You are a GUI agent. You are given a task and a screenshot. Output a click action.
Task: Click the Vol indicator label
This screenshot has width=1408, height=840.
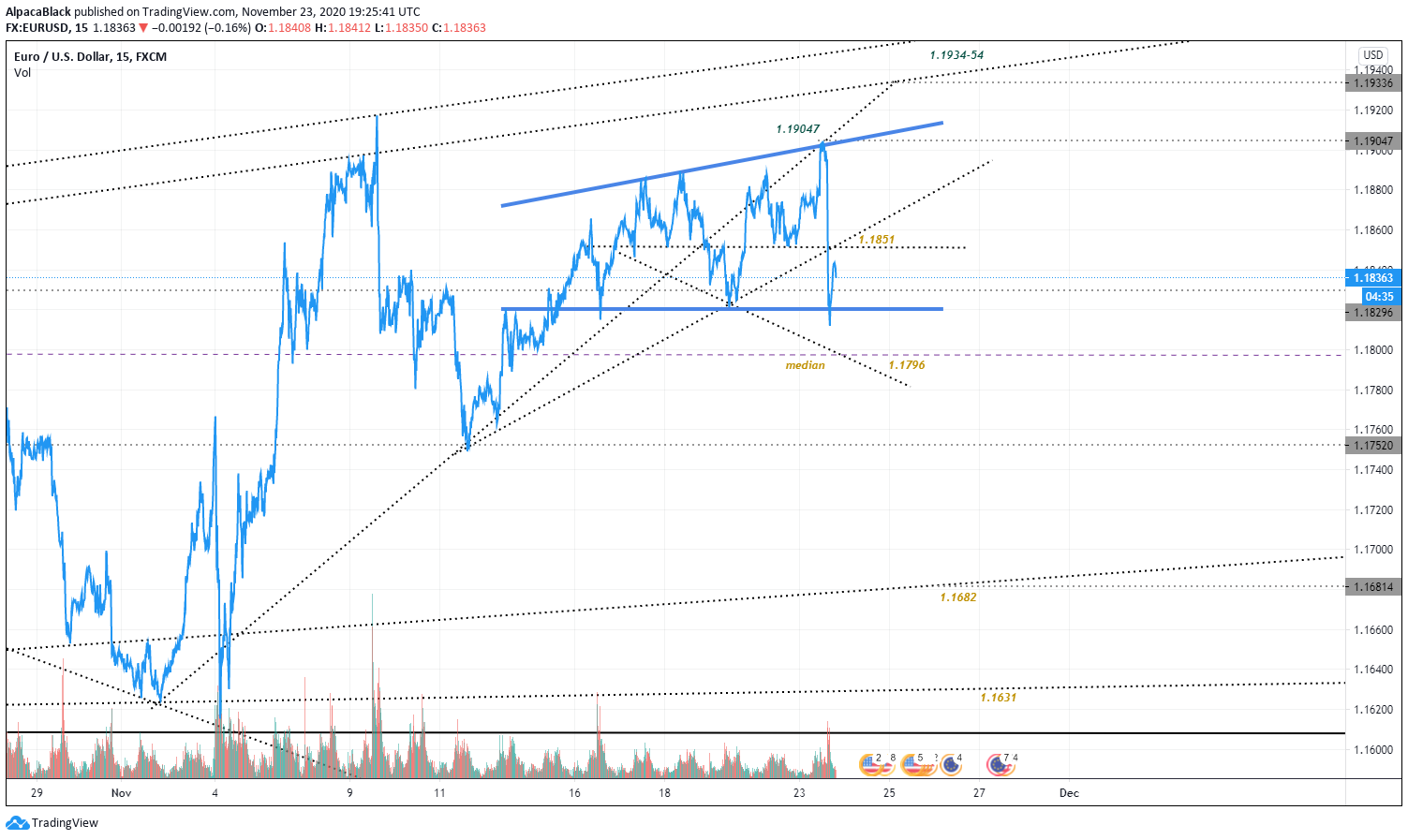click(22, 73)
